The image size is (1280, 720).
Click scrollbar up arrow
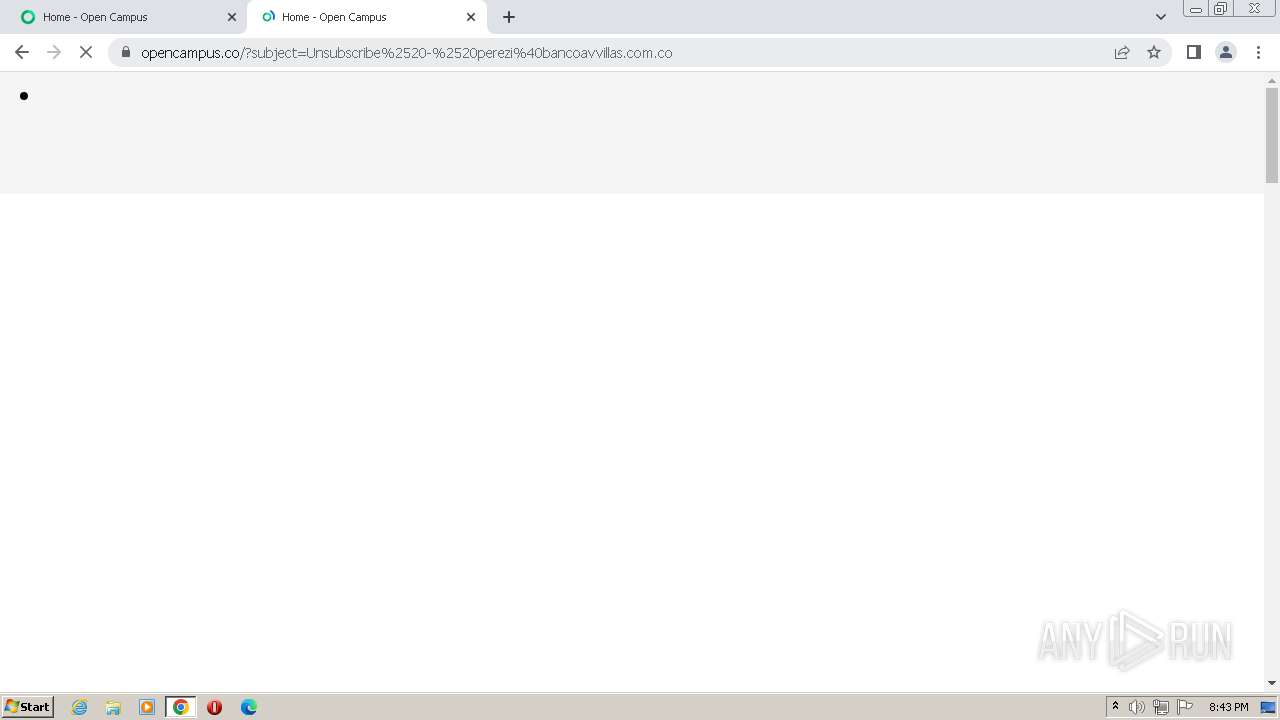pyautogui.click(x=1272, y=79)
